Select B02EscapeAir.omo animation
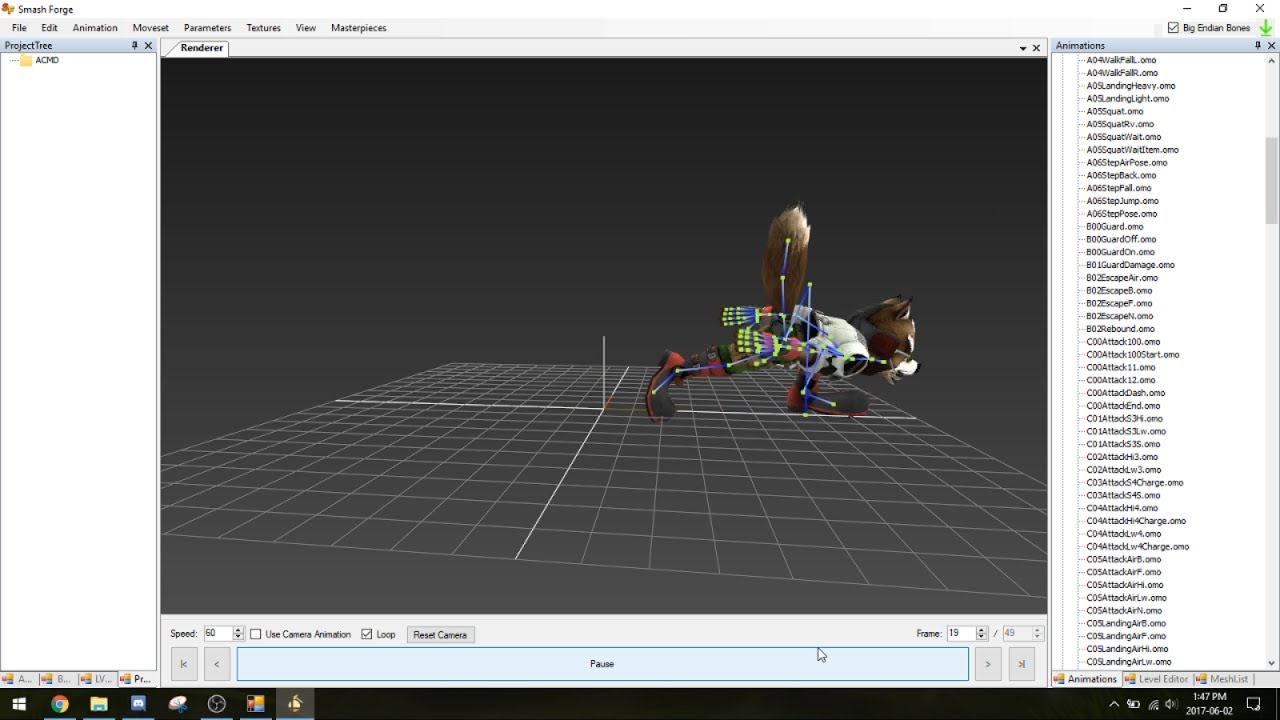Image resolution: width=1280 pixels, height=720 pixels. click(1121, 278)
